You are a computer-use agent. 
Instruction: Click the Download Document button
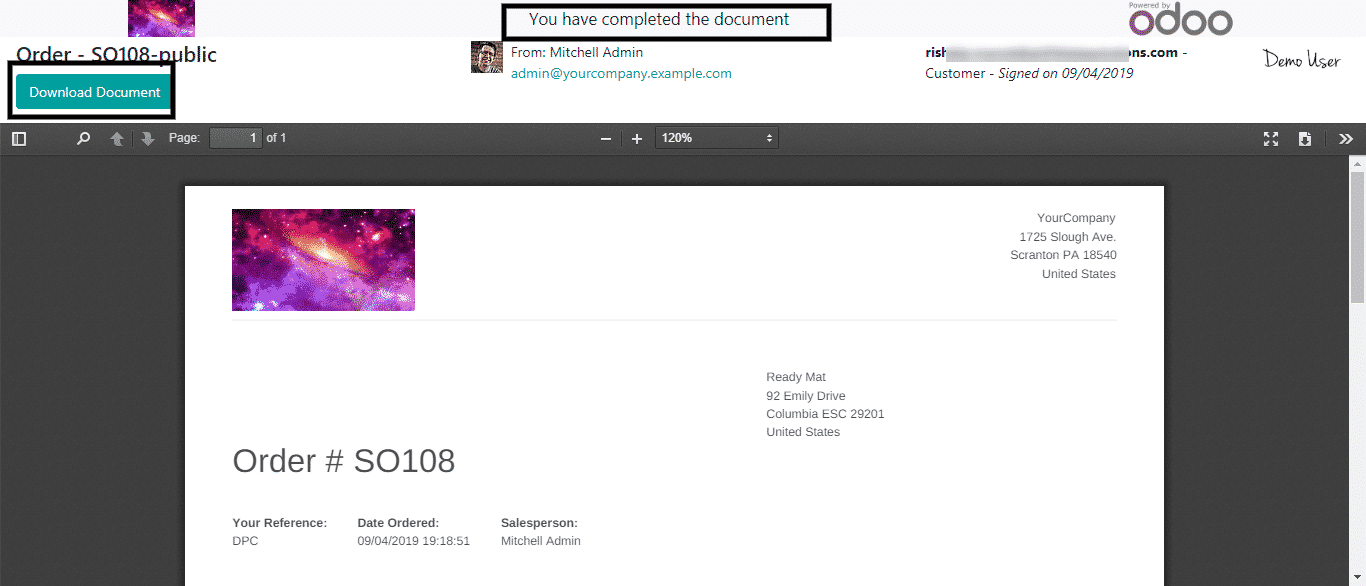point(94,92)
